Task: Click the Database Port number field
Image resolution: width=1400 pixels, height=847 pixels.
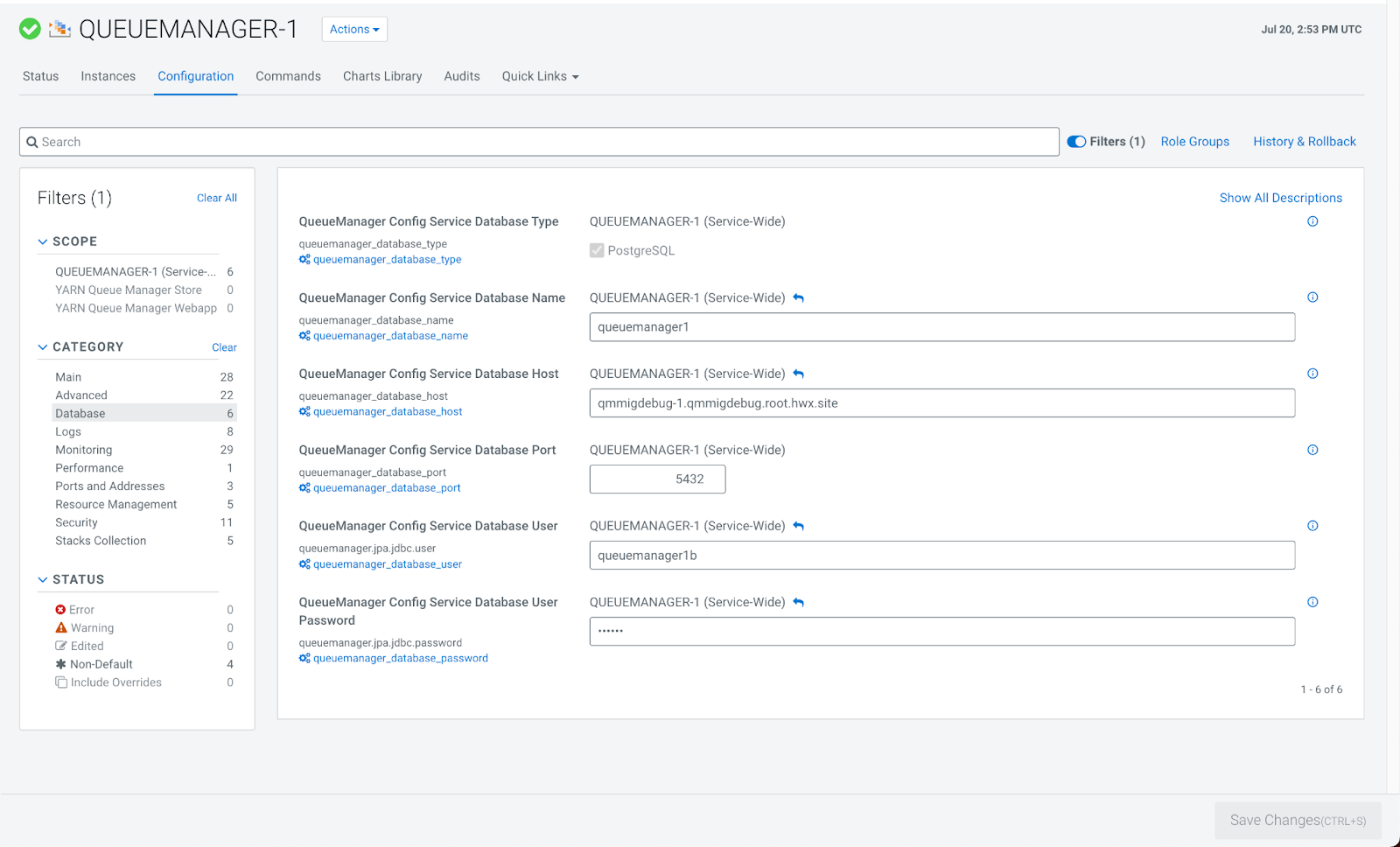Action: (657, 479)
